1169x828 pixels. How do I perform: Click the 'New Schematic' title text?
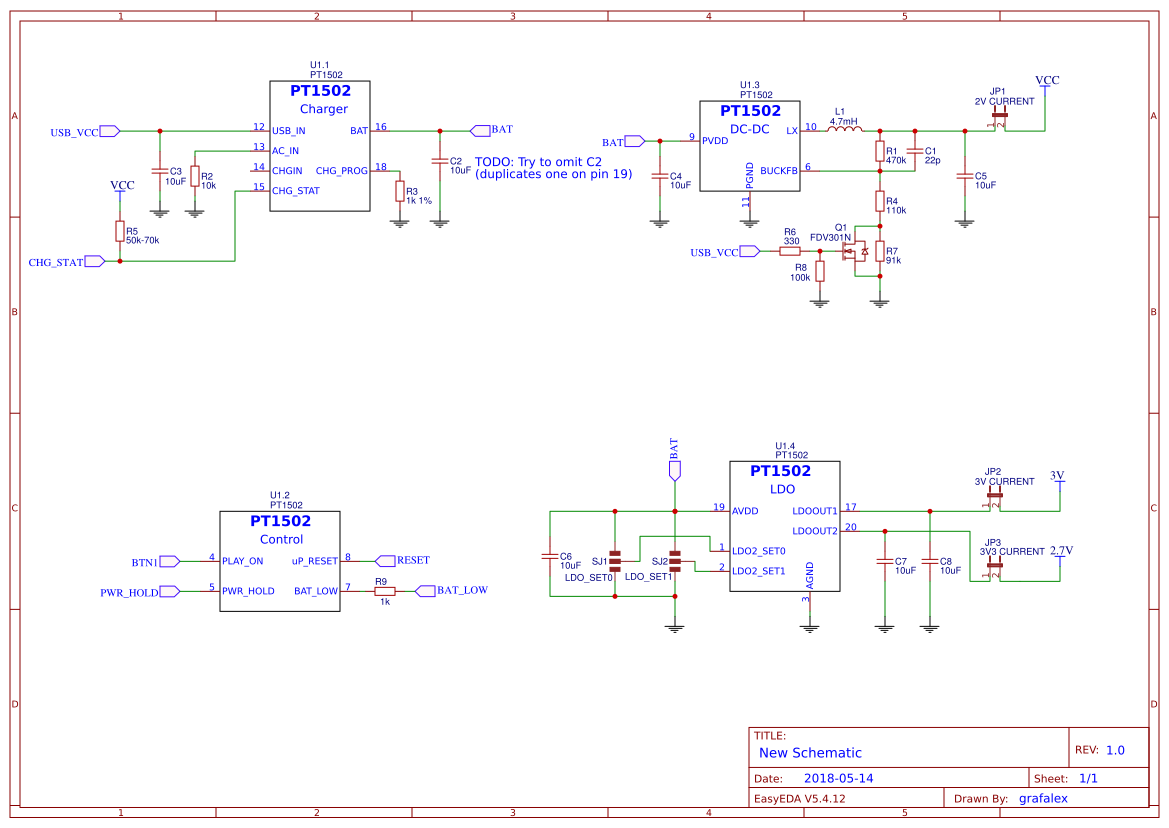(x=810, y=753)
